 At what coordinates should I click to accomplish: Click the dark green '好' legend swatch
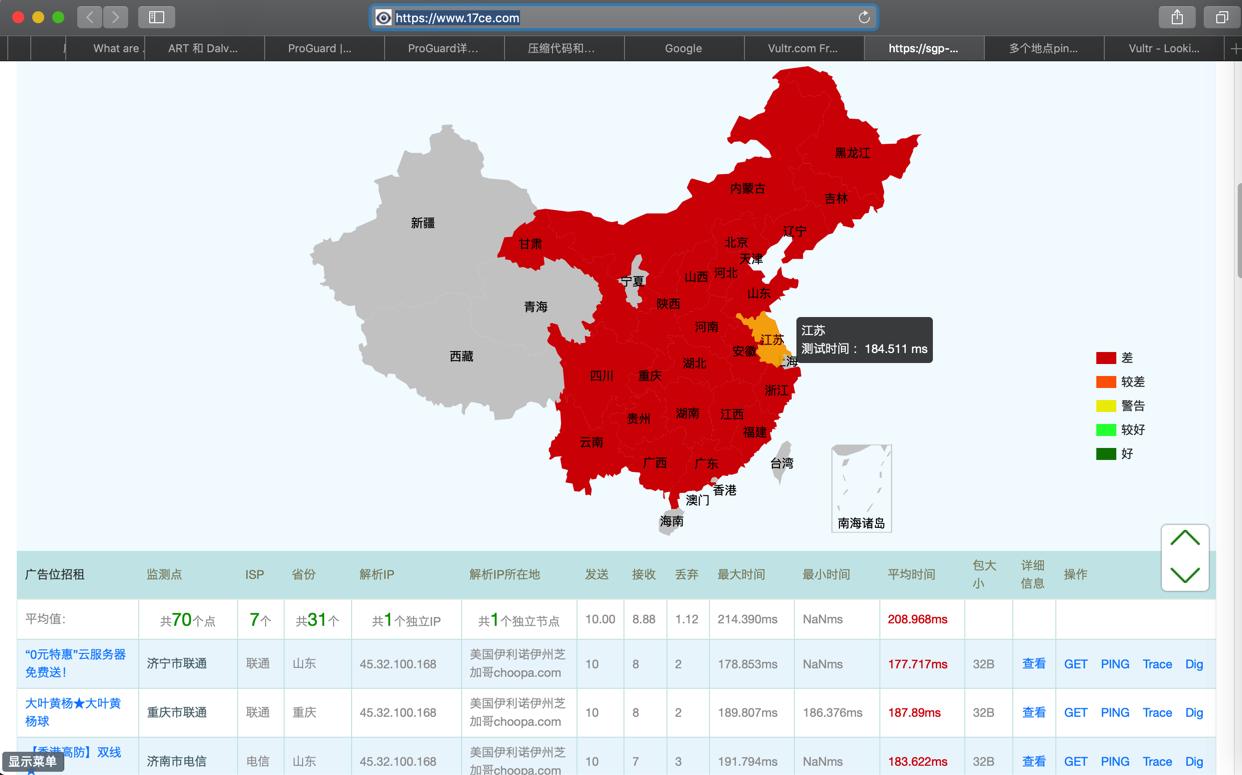(1105, 454)
